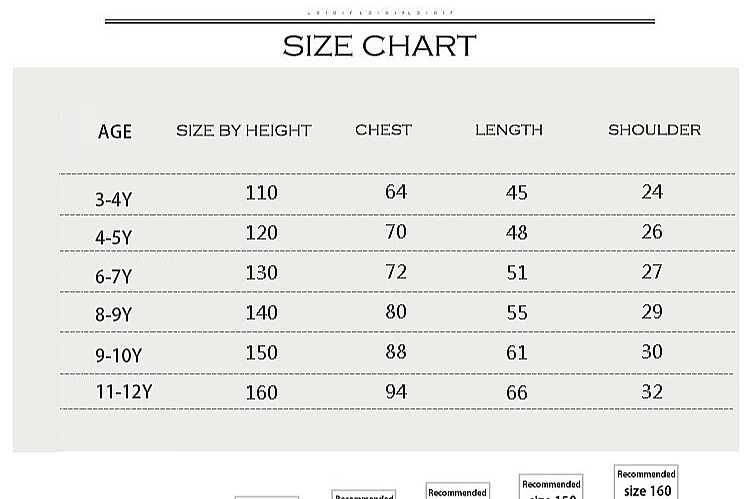Select the AGE column header
This screenshot has width=750, height=499.
115,132
